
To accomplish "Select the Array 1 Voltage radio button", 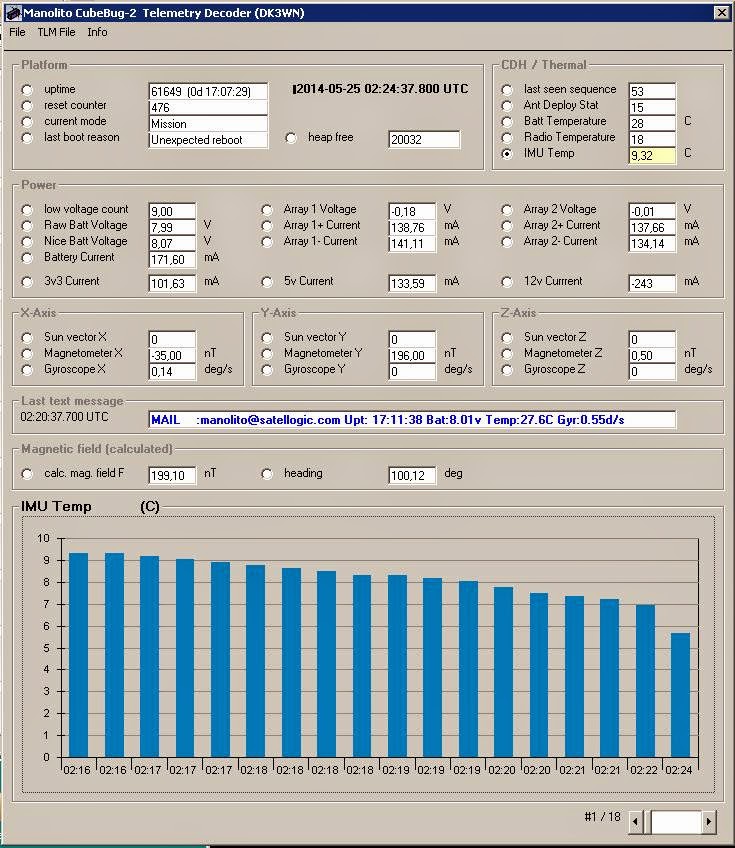I will click(x=267, y=210).
